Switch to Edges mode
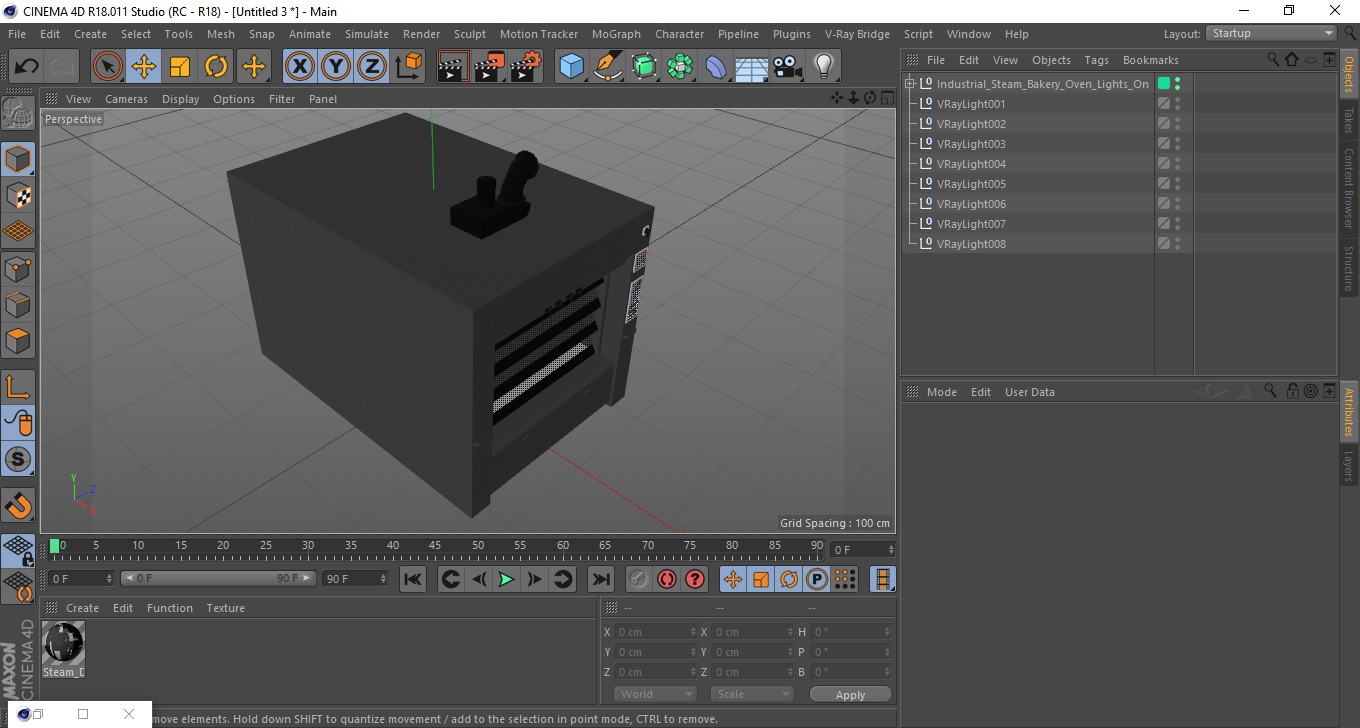Image resolution: width=1360 pixels, height=728 pixels. click(x=18, y=304)
